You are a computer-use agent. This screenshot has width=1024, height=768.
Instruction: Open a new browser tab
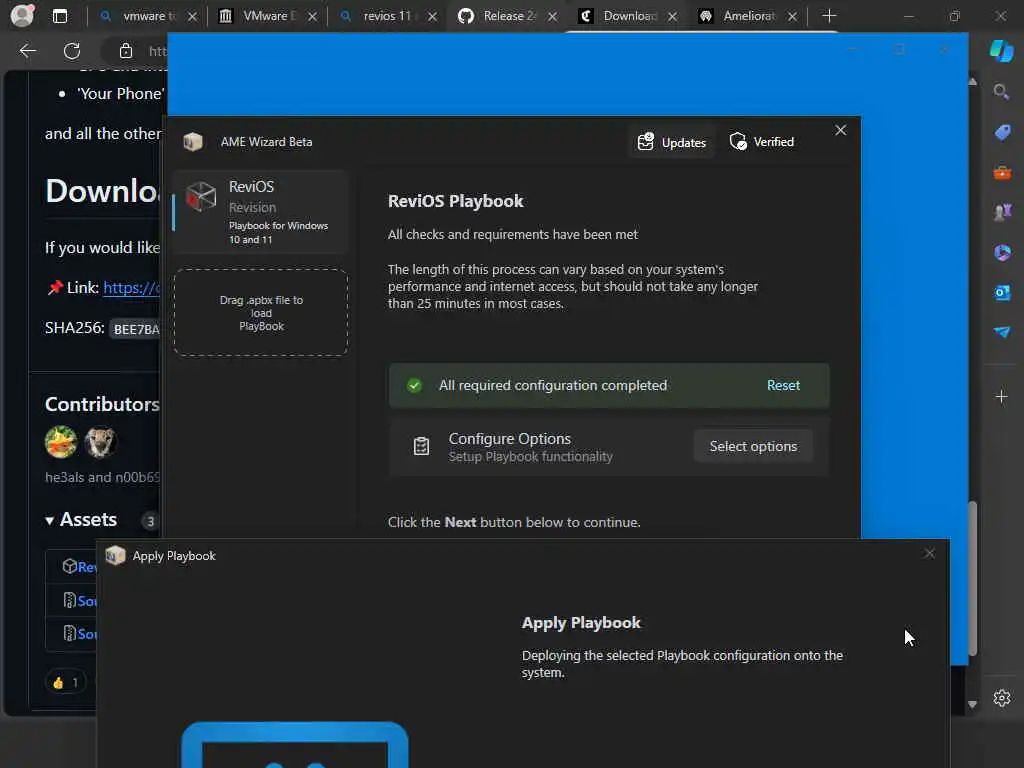tap(829, 16)
